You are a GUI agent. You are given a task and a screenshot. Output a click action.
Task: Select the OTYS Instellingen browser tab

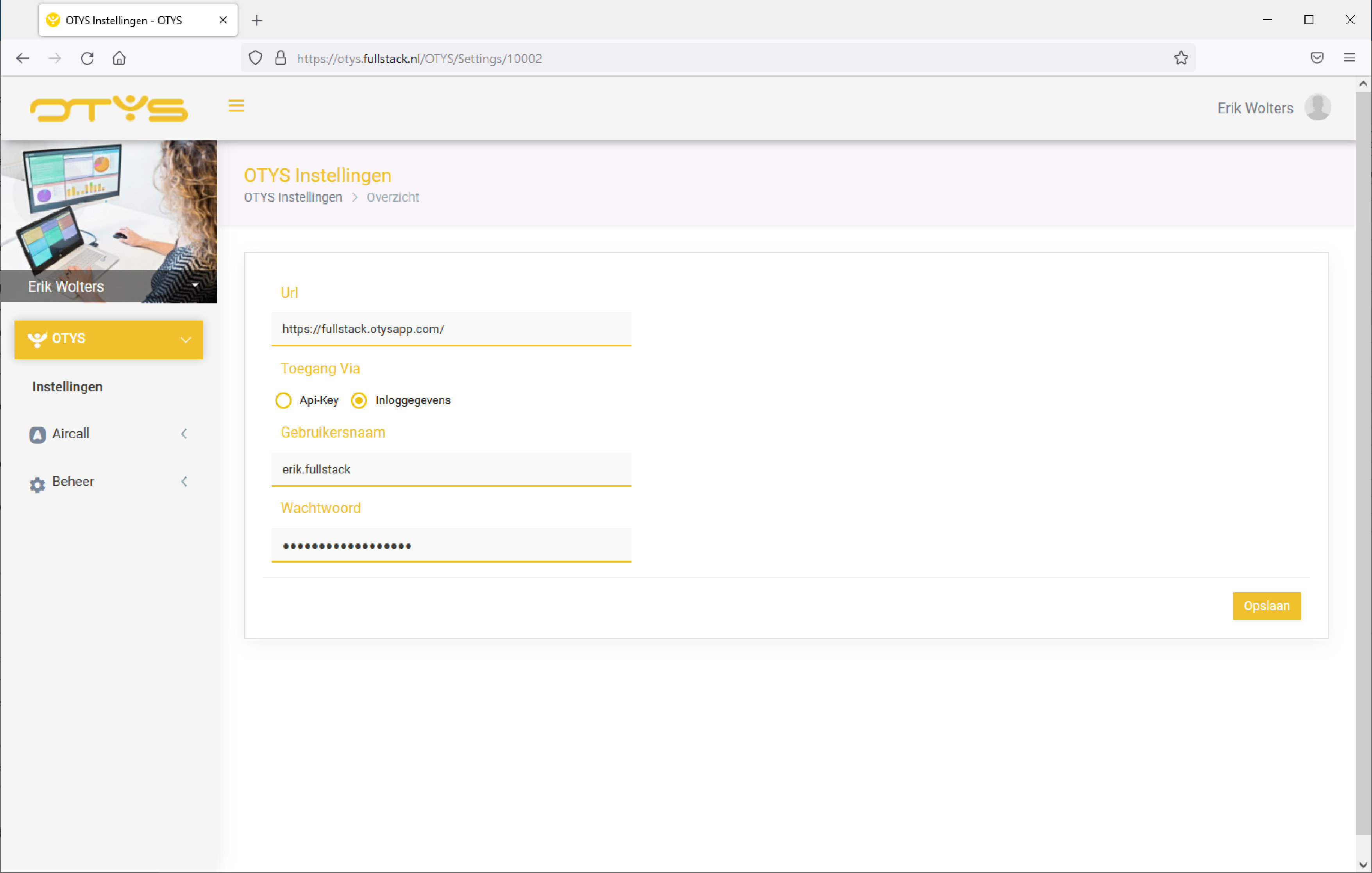click(138, 21)
